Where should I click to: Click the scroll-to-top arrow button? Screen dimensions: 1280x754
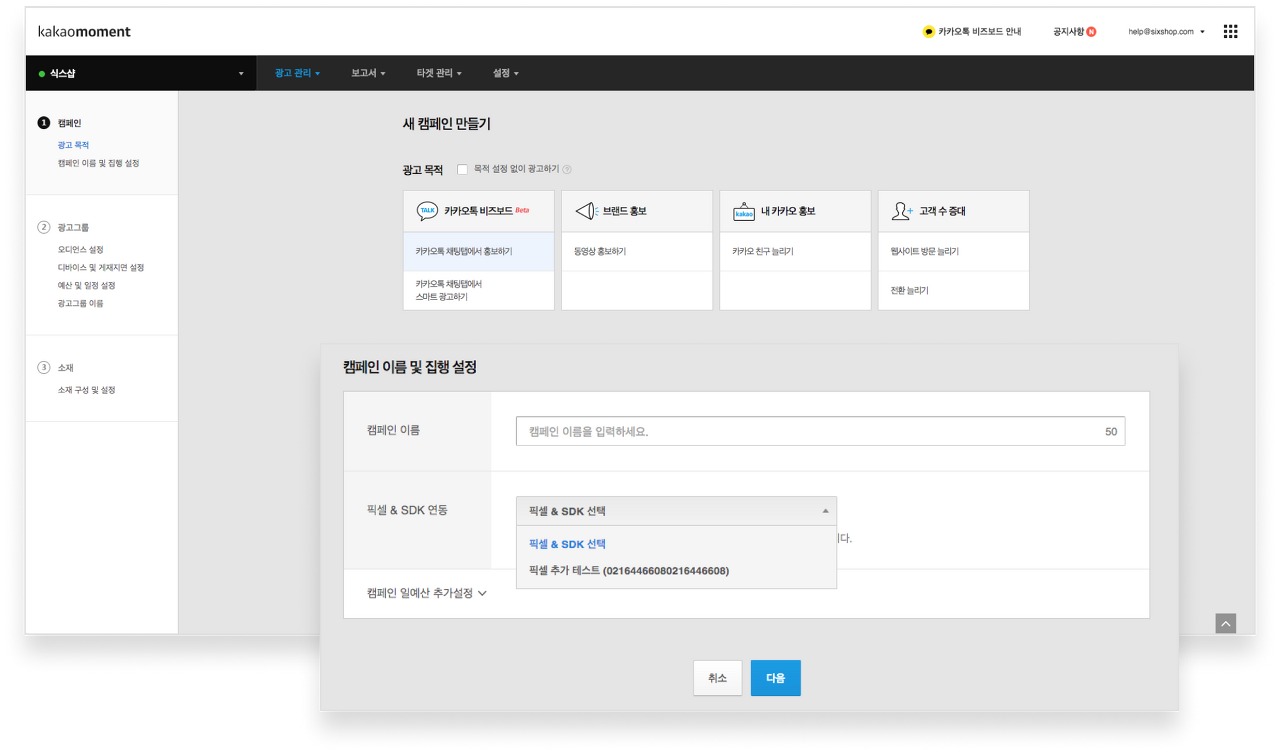point(1226,623)
